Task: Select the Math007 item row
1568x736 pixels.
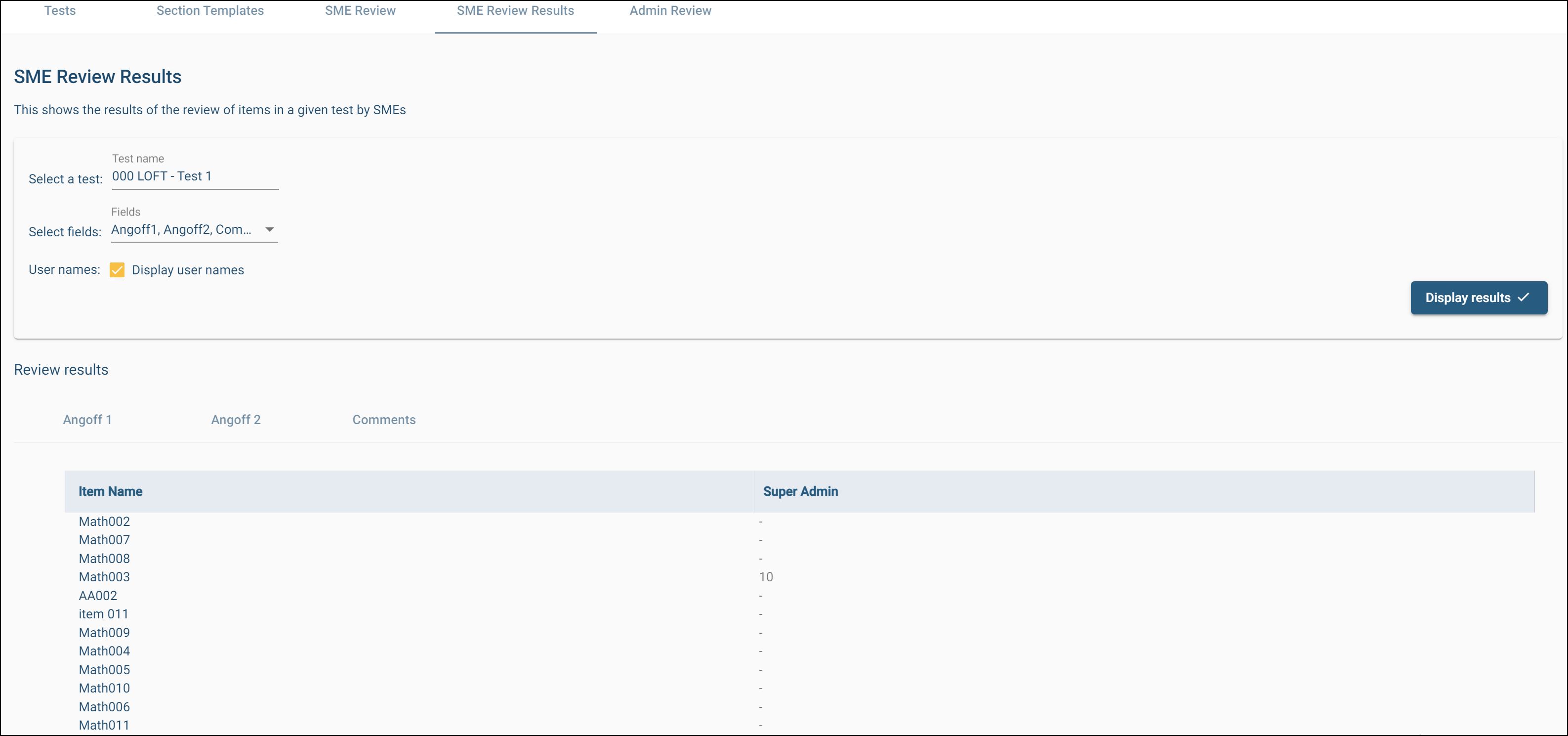Action: 799,540
